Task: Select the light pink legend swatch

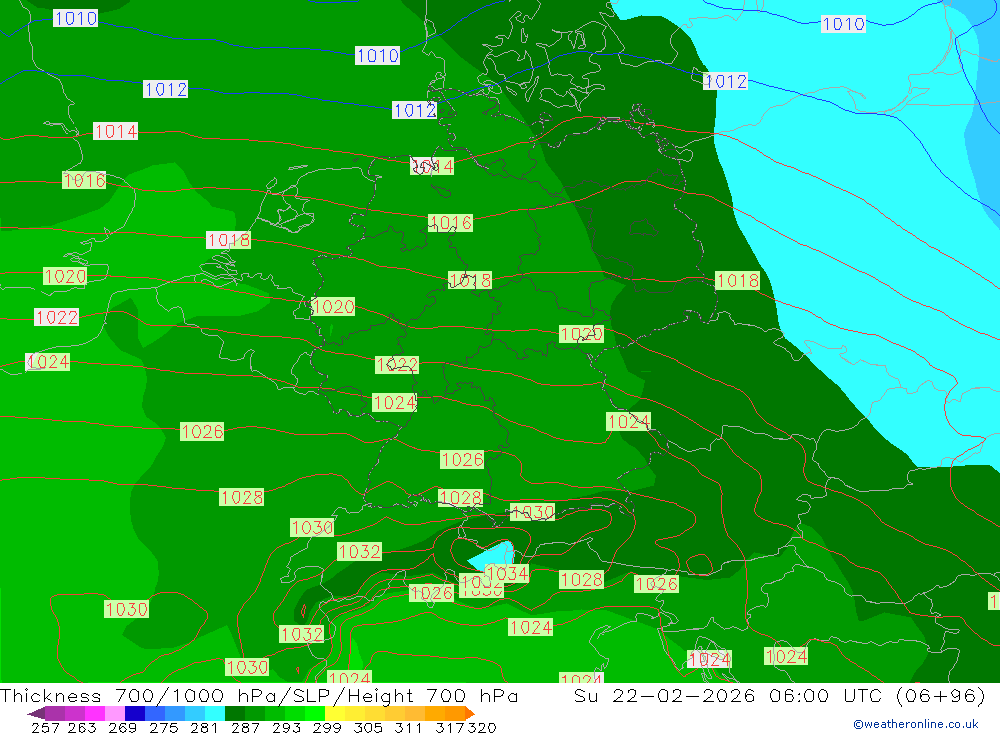Action: [x=114, y=713]
